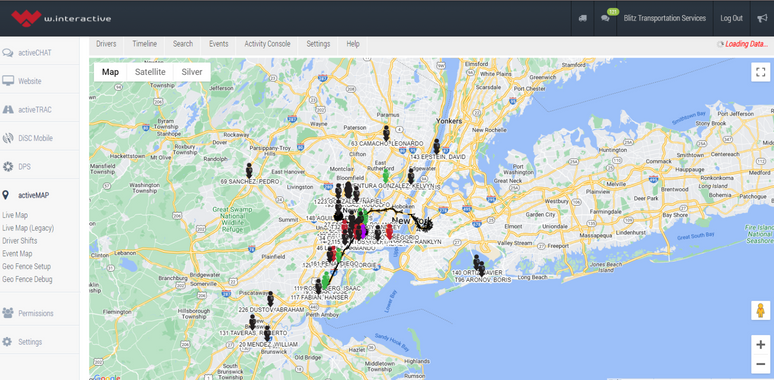This screenshot has height=380, width=774.
Task: Open the Activity Console tab
Action: [x=268, y=44]
